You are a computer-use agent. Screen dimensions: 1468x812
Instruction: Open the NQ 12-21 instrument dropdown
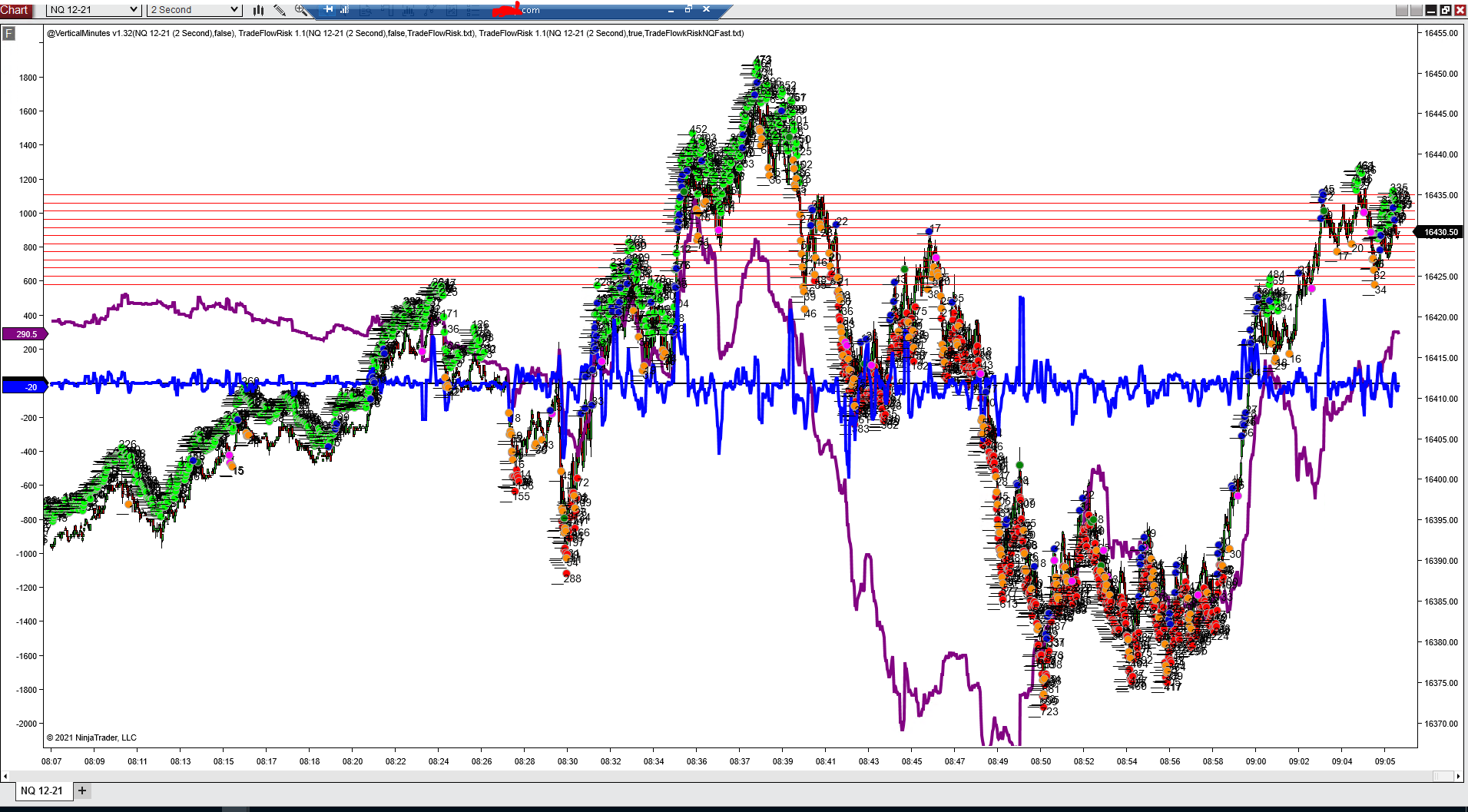pos(94,10)
